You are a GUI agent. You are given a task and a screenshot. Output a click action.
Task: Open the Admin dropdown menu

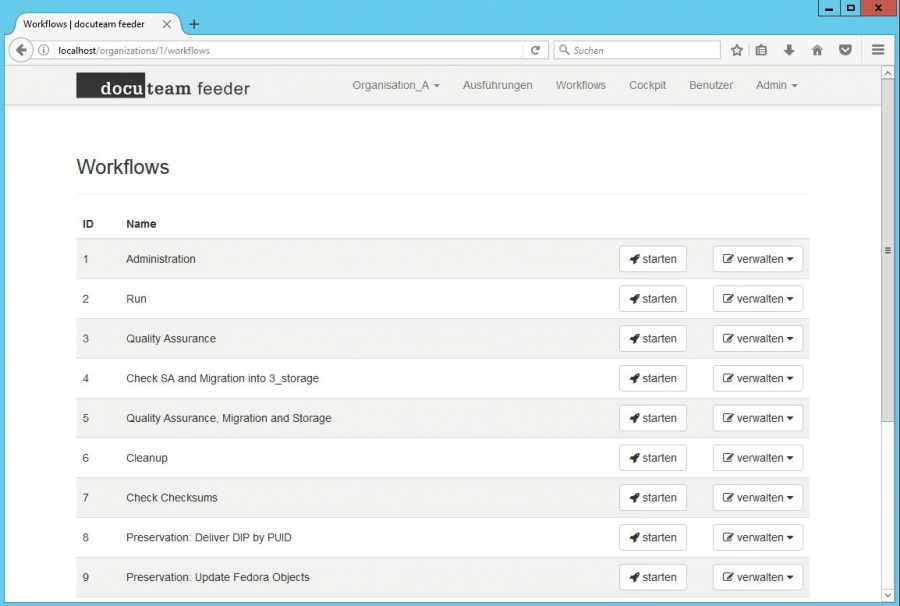coord(776,85)
